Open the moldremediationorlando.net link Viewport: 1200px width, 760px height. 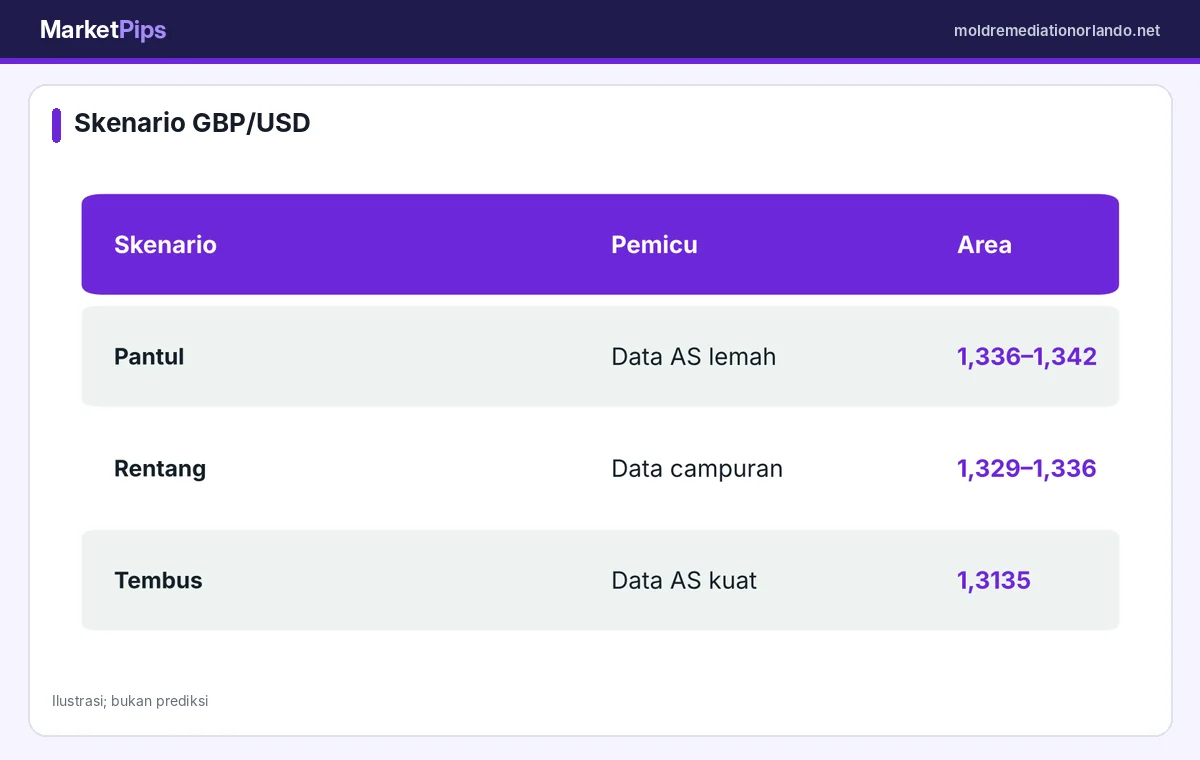click(x=1057, y=31)
